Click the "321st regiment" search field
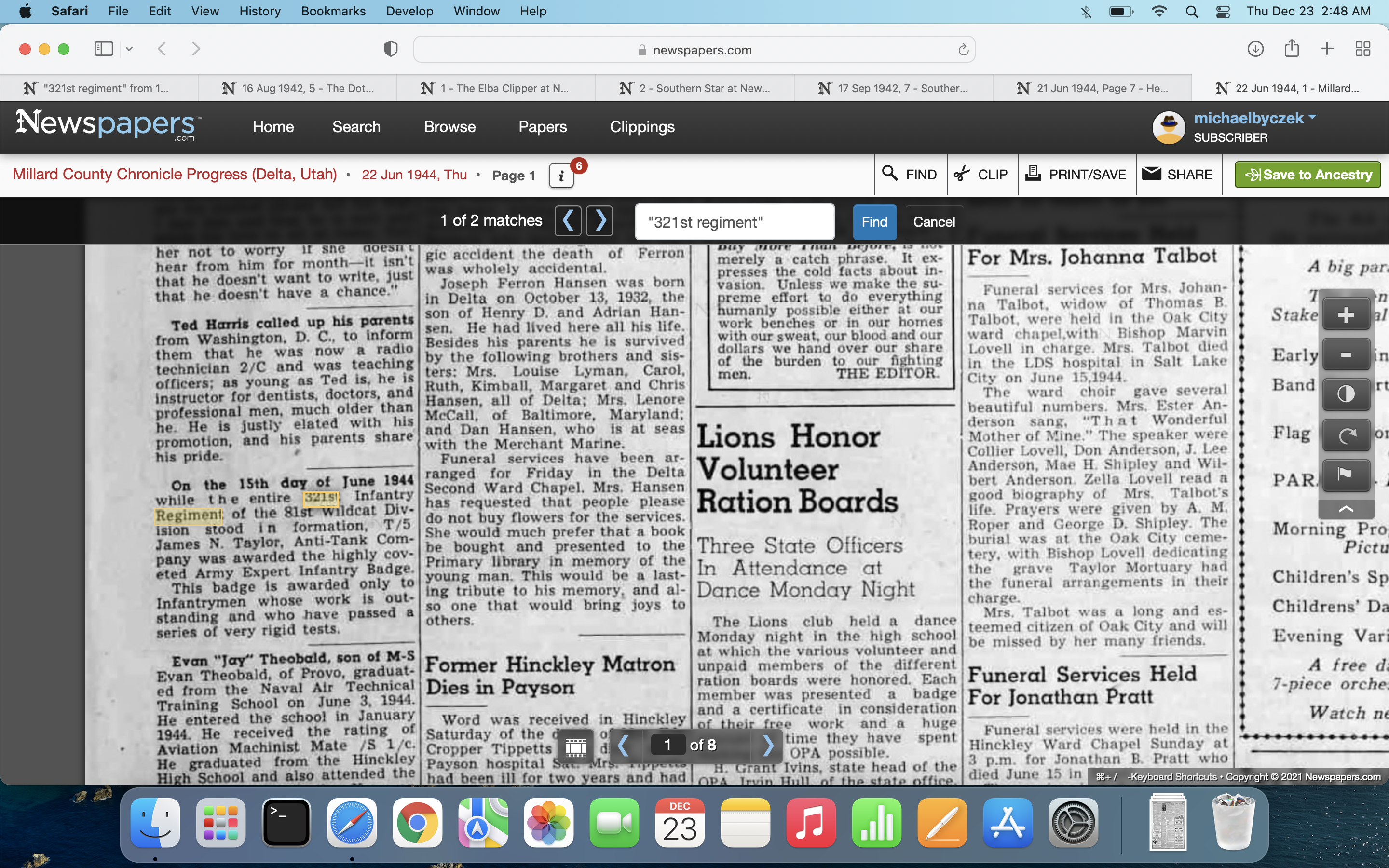 (734, 222)
